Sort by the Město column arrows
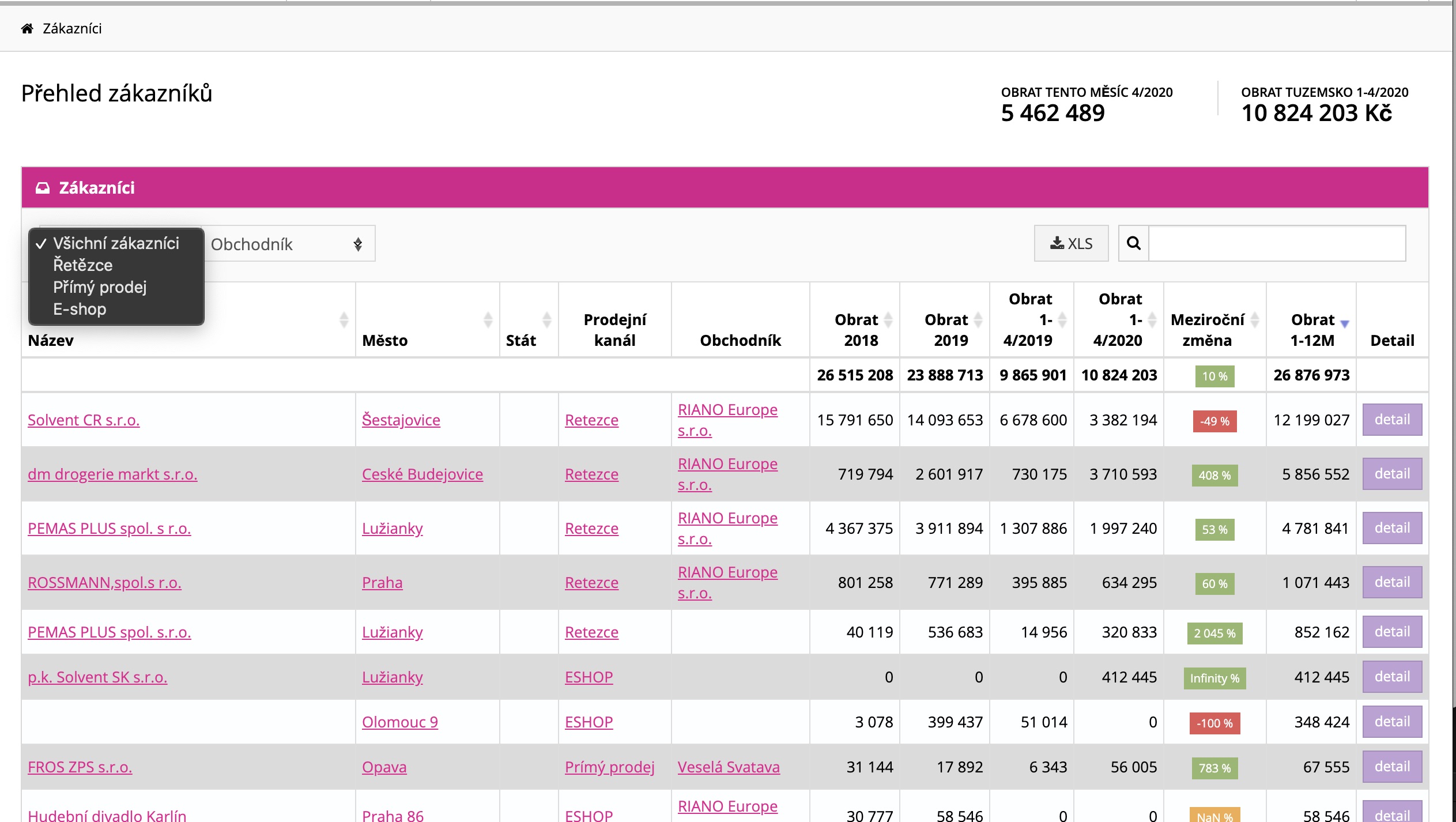Screen dimensions: 1456x822 [x=488, y=319]
